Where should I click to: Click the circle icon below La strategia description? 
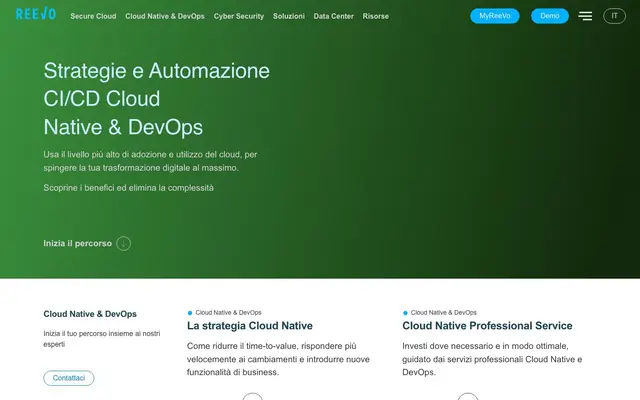pos(253,397)
